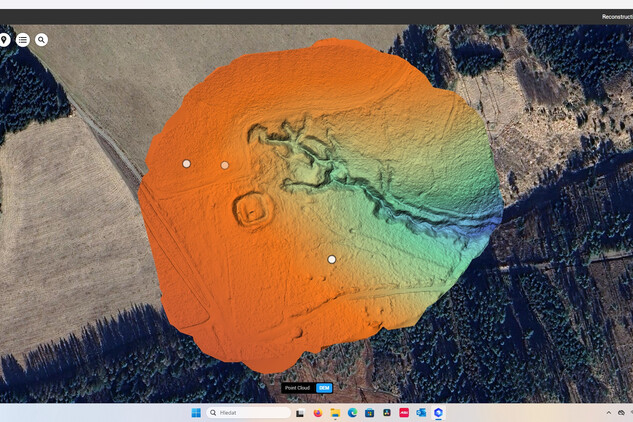Select the leftmost white map marker

point(186,163)
